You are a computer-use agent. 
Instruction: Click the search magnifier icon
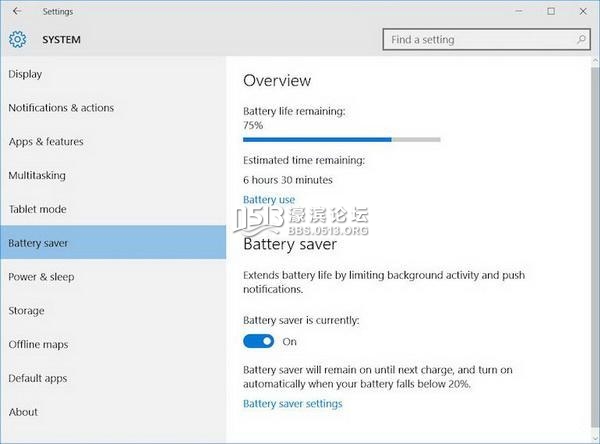(x=581, y=40)
